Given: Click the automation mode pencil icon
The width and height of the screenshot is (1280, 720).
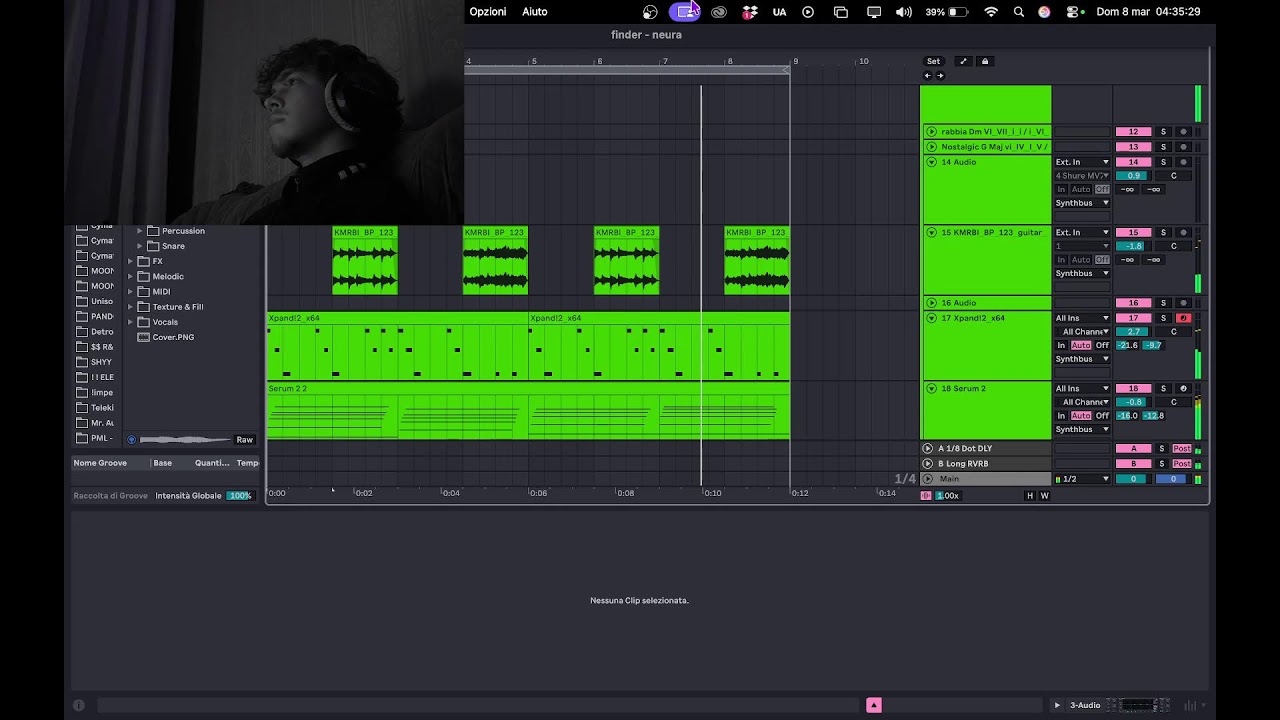Looking at the screenshot, I should (963, 61).
